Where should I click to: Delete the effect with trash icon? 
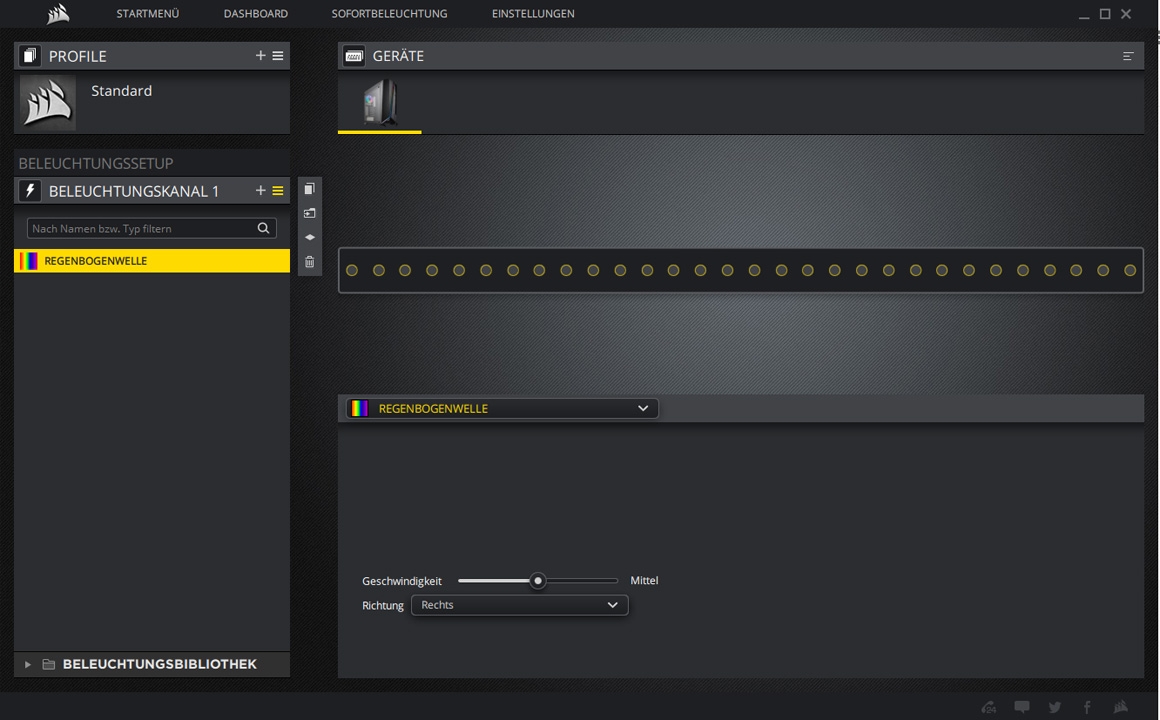click(310, 262)
